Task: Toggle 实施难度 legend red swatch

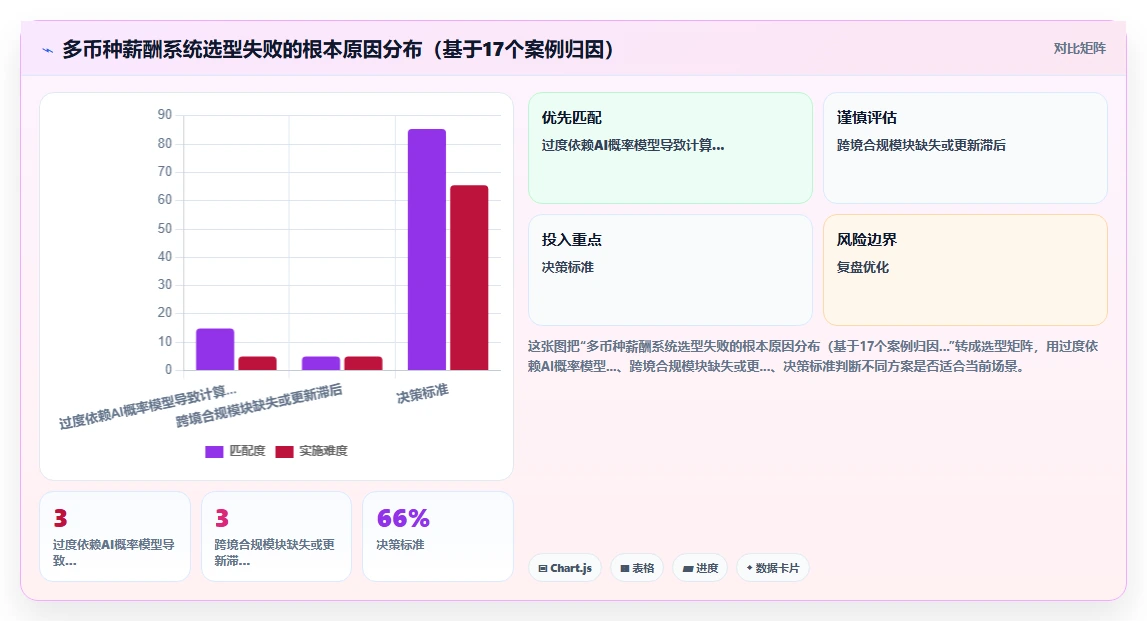Action: (284, 451)
